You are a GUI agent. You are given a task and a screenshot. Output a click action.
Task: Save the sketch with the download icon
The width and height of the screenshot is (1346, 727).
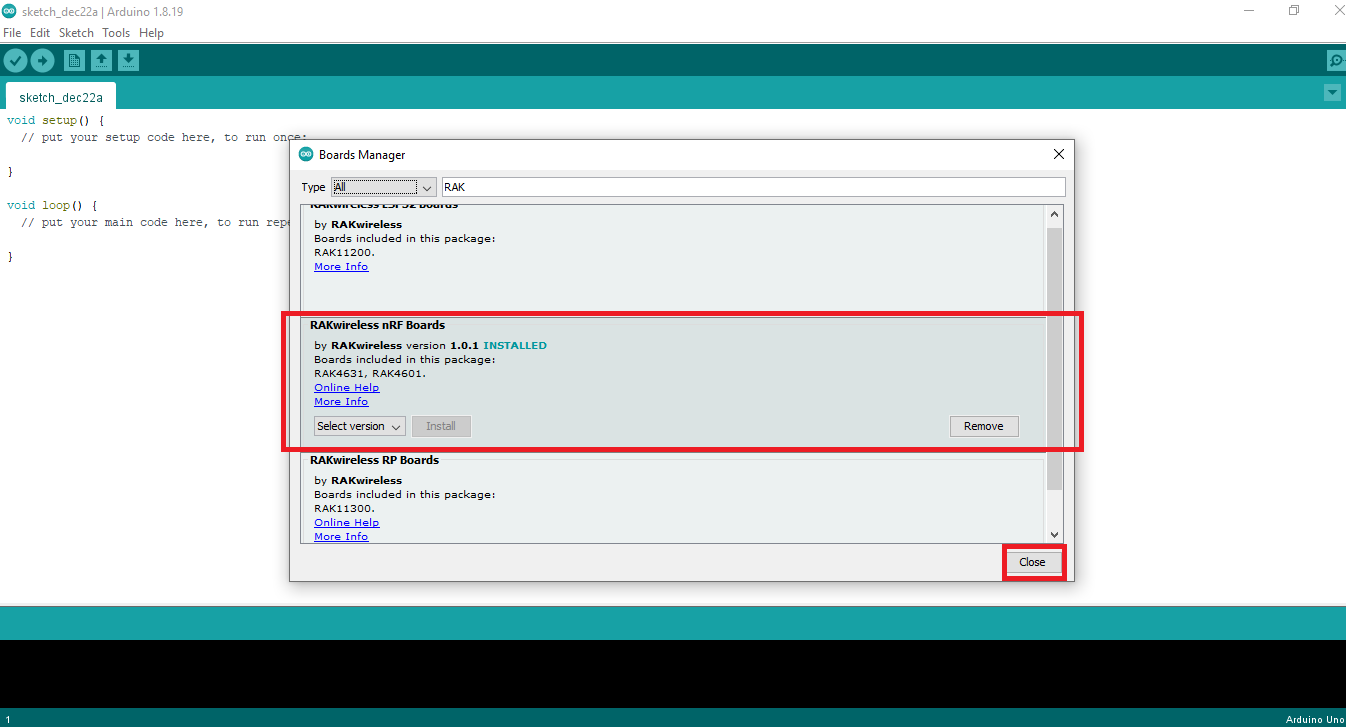[x=128, y=60]
